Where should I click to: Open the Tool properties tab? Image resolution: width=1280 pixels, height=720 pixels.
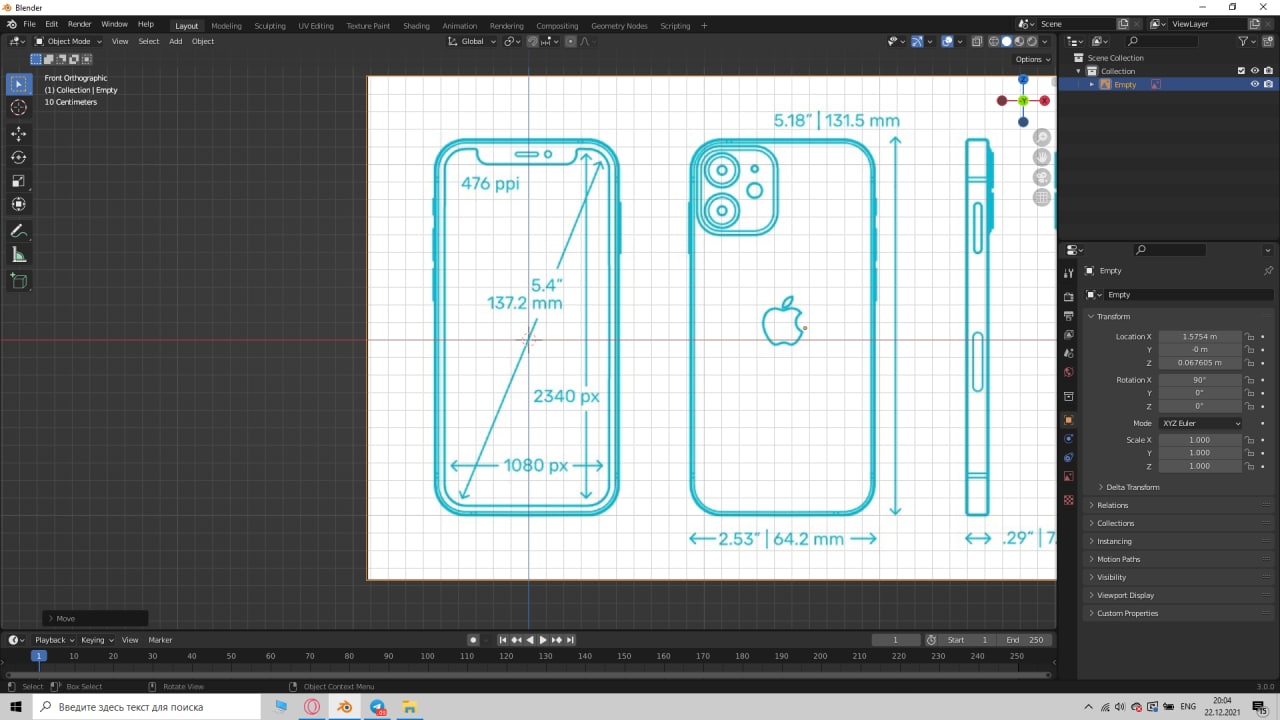click(1069, 273)
